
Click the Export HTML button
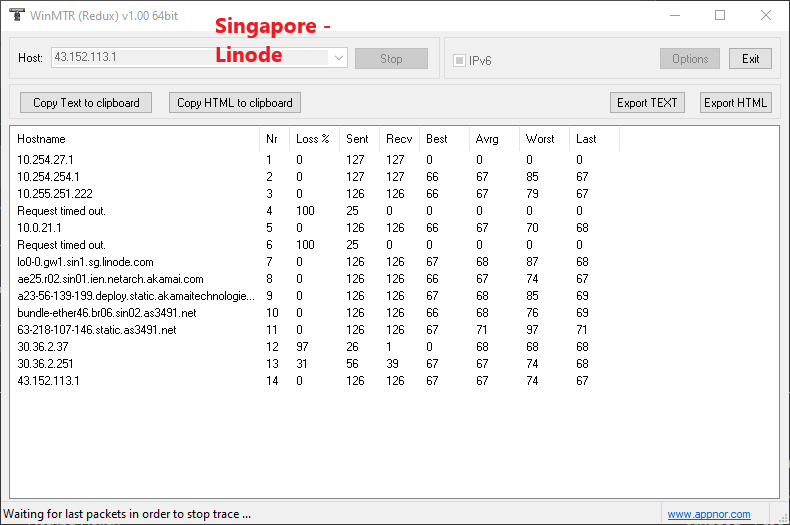click(735, 103)
